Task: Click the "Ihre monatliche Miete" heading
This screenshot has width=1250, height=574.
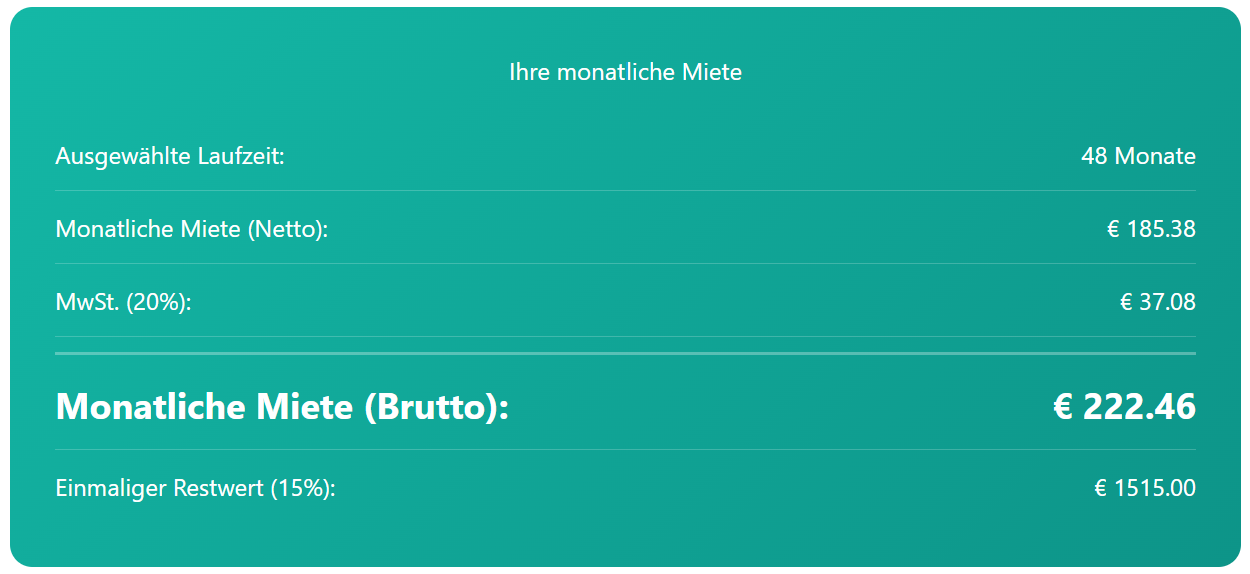Action: [x=625, y=72]
